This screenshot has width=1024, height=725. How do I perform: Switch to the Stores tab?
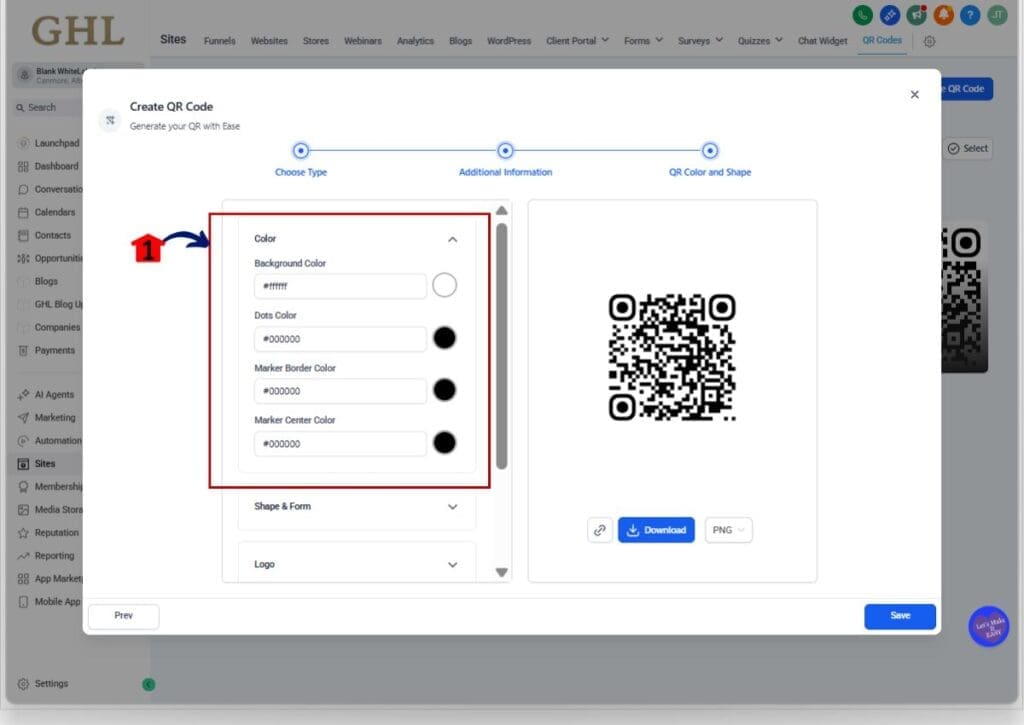[316, 40]
